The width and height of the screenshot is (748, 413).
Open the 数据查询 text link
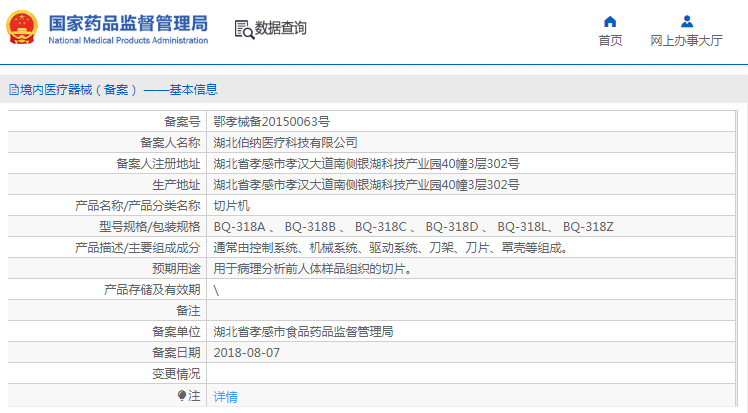281,29
